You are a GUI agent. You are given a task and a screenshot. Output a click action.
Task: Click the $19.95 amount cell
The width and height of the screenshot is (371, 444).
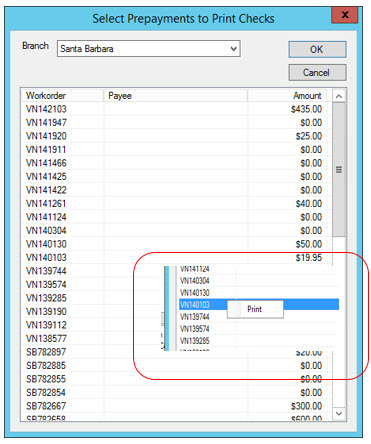pyautogui.click(x=309, y=258)
